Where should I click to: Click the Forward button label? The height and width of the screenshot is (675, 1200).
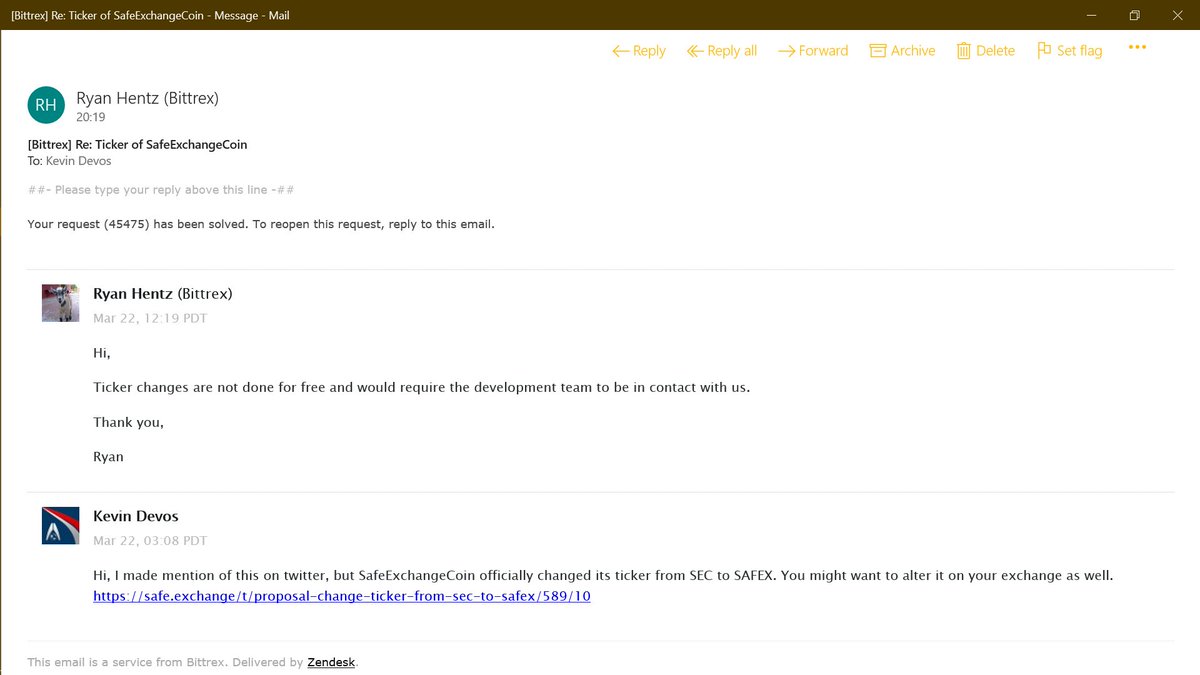click(x=823, y=51)
